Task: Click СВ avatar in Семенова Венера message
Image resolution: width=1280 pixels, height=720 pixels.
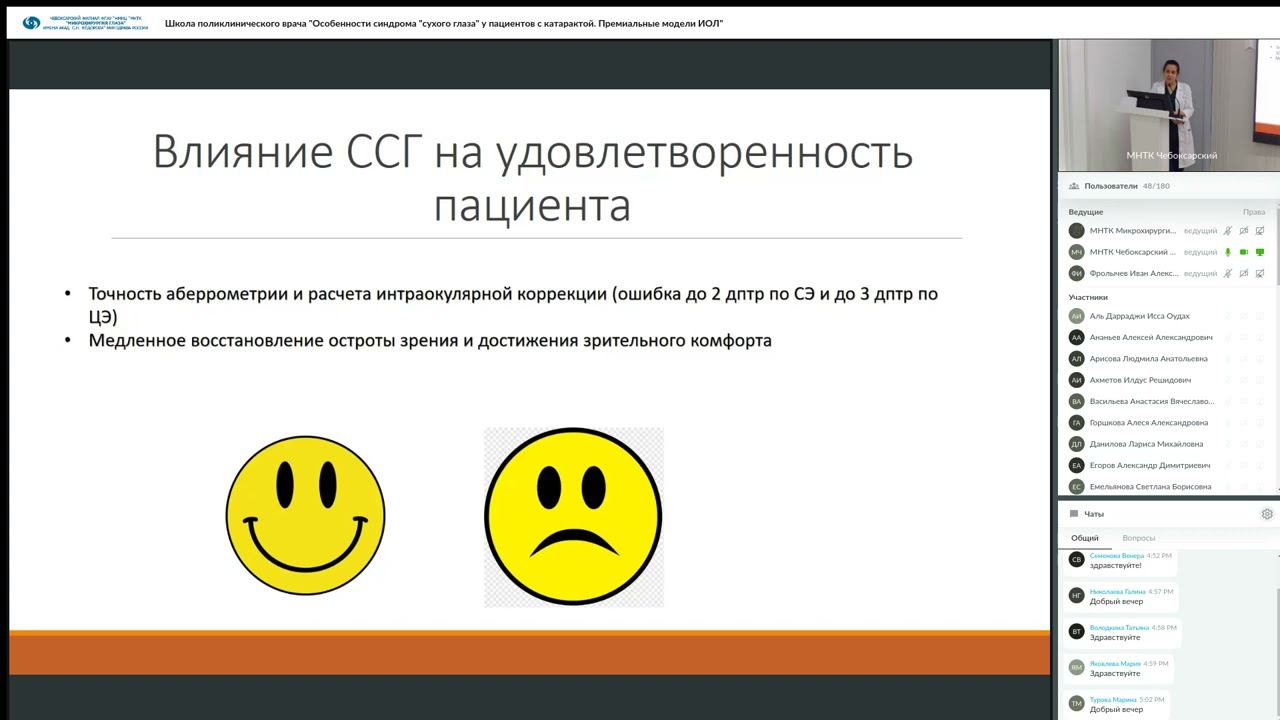Action: click(x=1077, y=560)
